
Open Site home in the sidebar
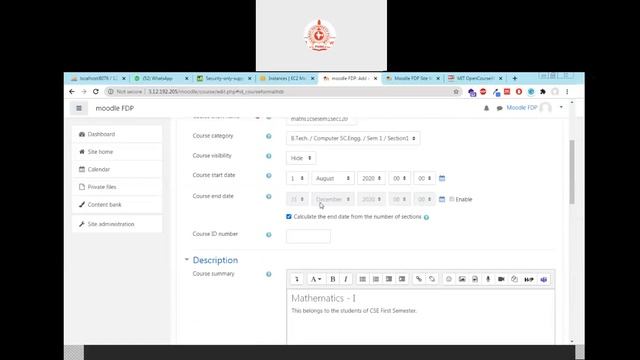(117, 152)
